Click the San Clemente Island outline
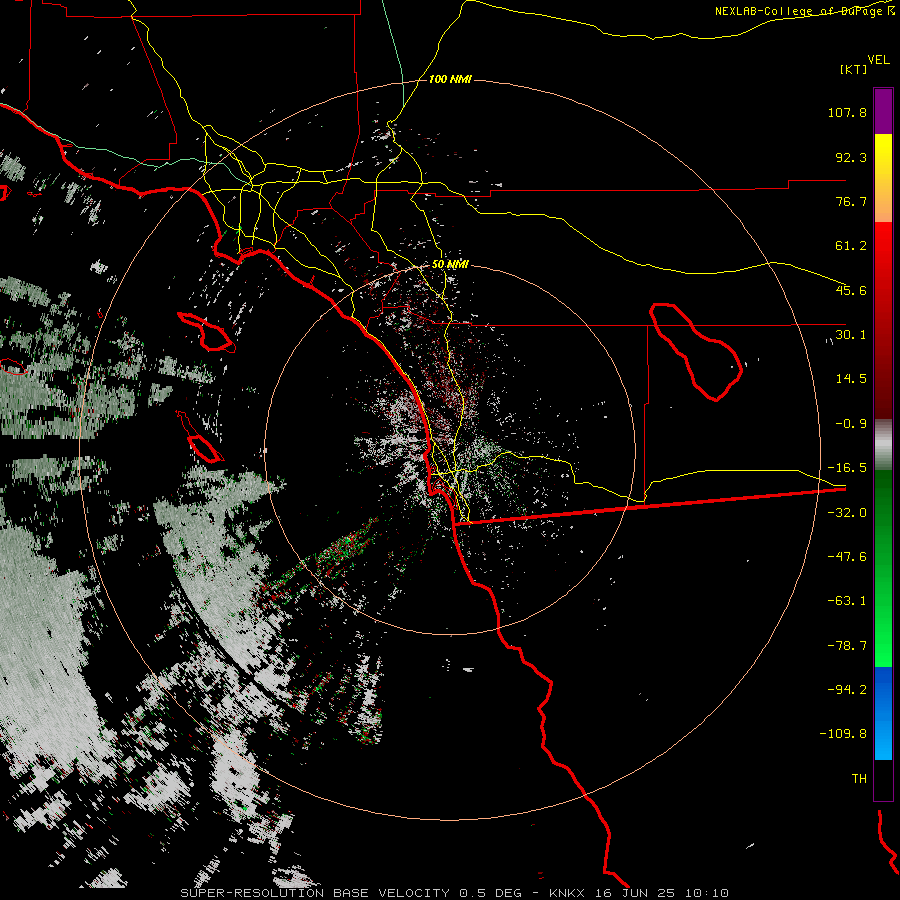Viewport: 900px width, 900px height. [x=200, y=437]
